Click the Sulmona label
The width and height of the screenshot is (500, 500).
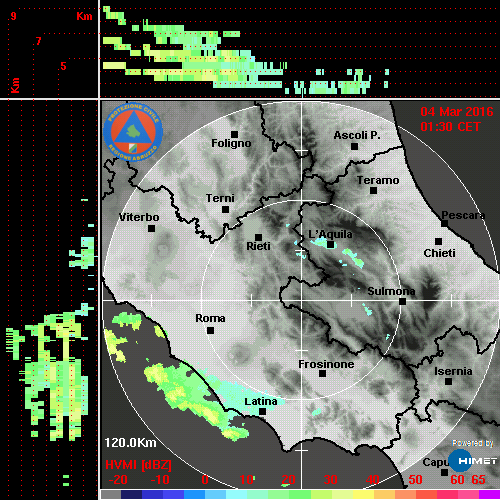click(x=391, y=291)
